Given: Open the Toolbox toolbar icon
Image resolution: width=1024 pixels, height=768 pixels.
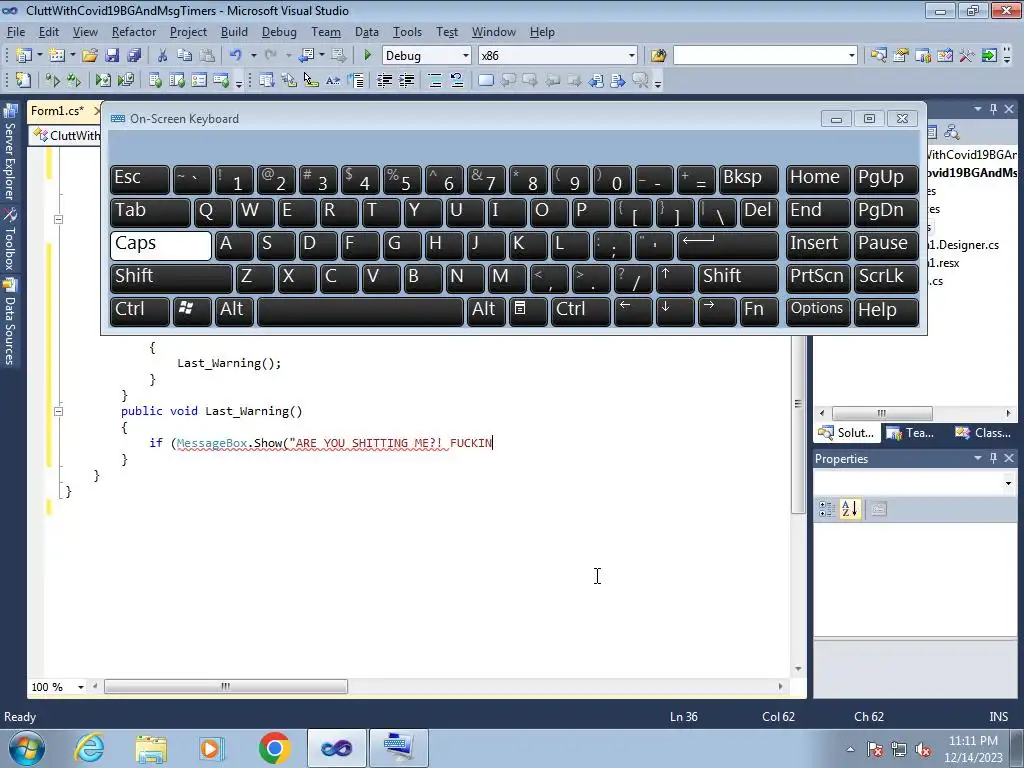Looking at the screenshot, I should click(967, 56).
